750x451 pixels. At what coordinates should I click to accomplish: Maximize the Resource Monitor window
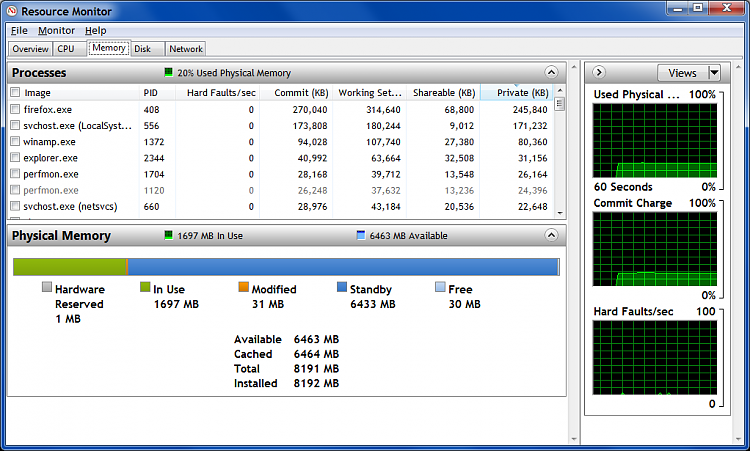698,8
